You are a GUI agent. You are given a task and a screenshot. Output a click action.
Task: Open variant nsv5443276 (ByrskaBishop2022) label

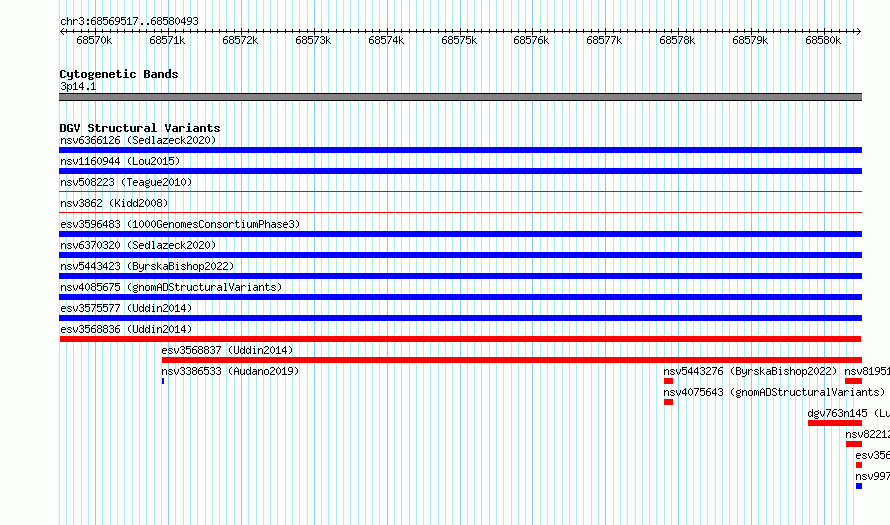(750, 371)
